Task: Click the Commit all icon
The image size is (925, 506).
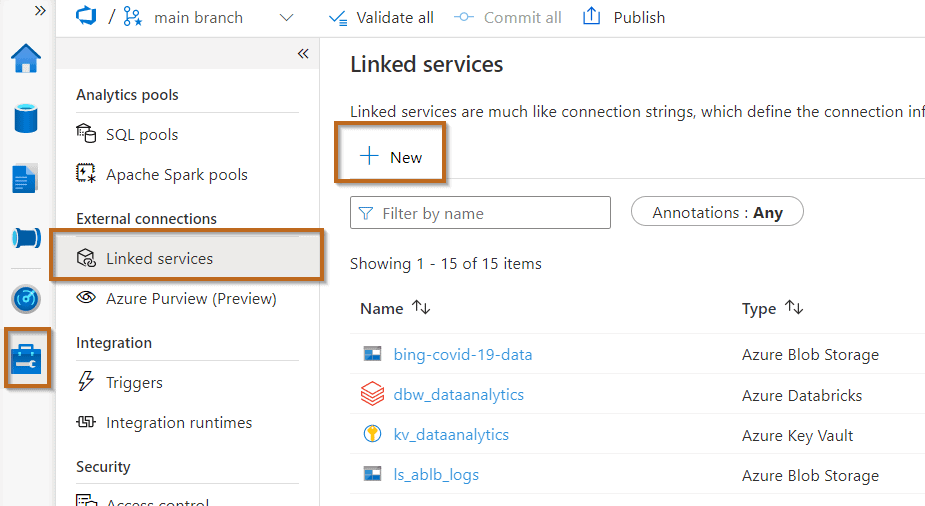Action: pyautogui.click(x=464, y=17)
